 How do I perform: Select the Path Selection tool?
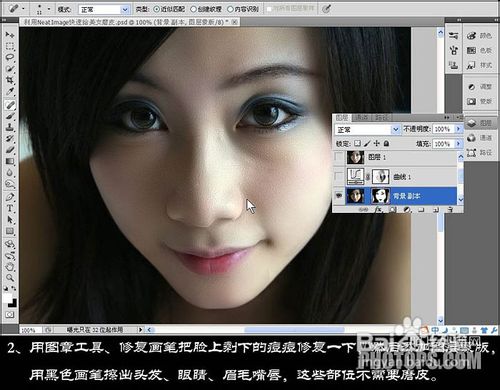(x=10, y=220)
